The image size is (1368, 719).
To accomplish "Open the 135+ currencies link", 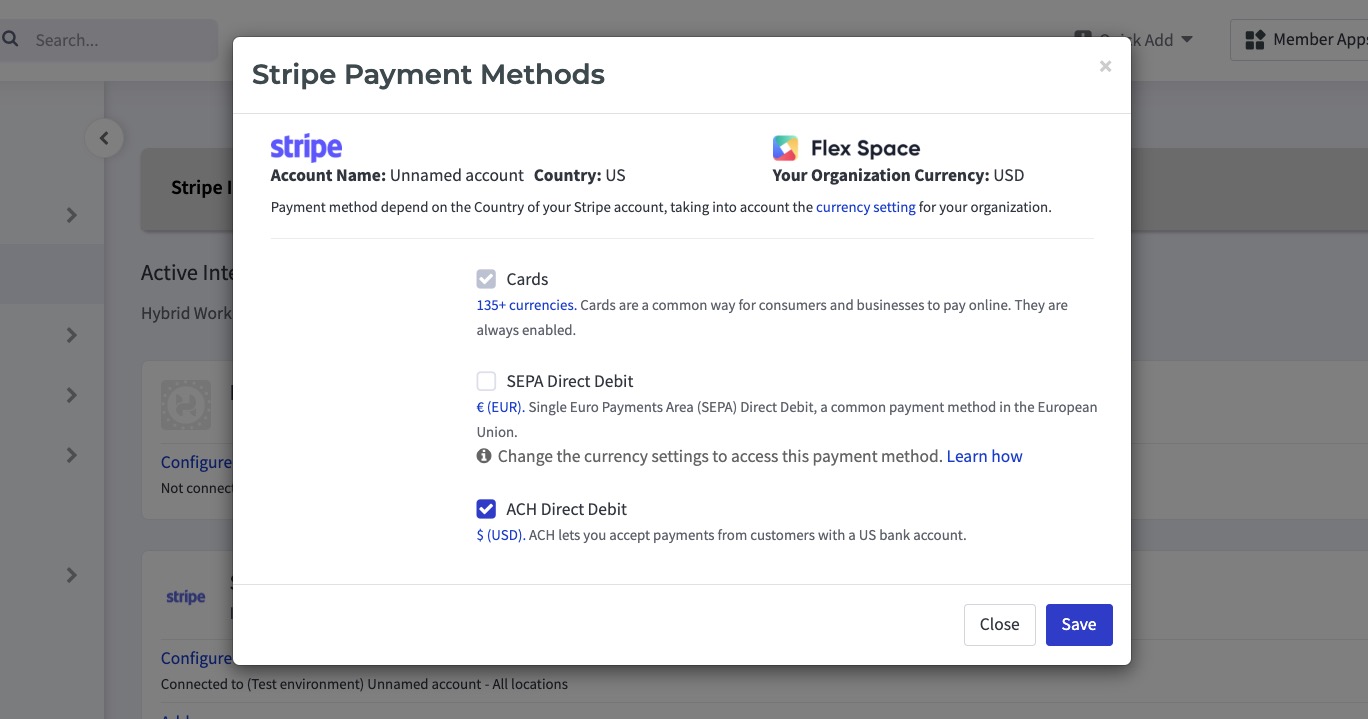I will pyautogui.click(x=525, y=305).
